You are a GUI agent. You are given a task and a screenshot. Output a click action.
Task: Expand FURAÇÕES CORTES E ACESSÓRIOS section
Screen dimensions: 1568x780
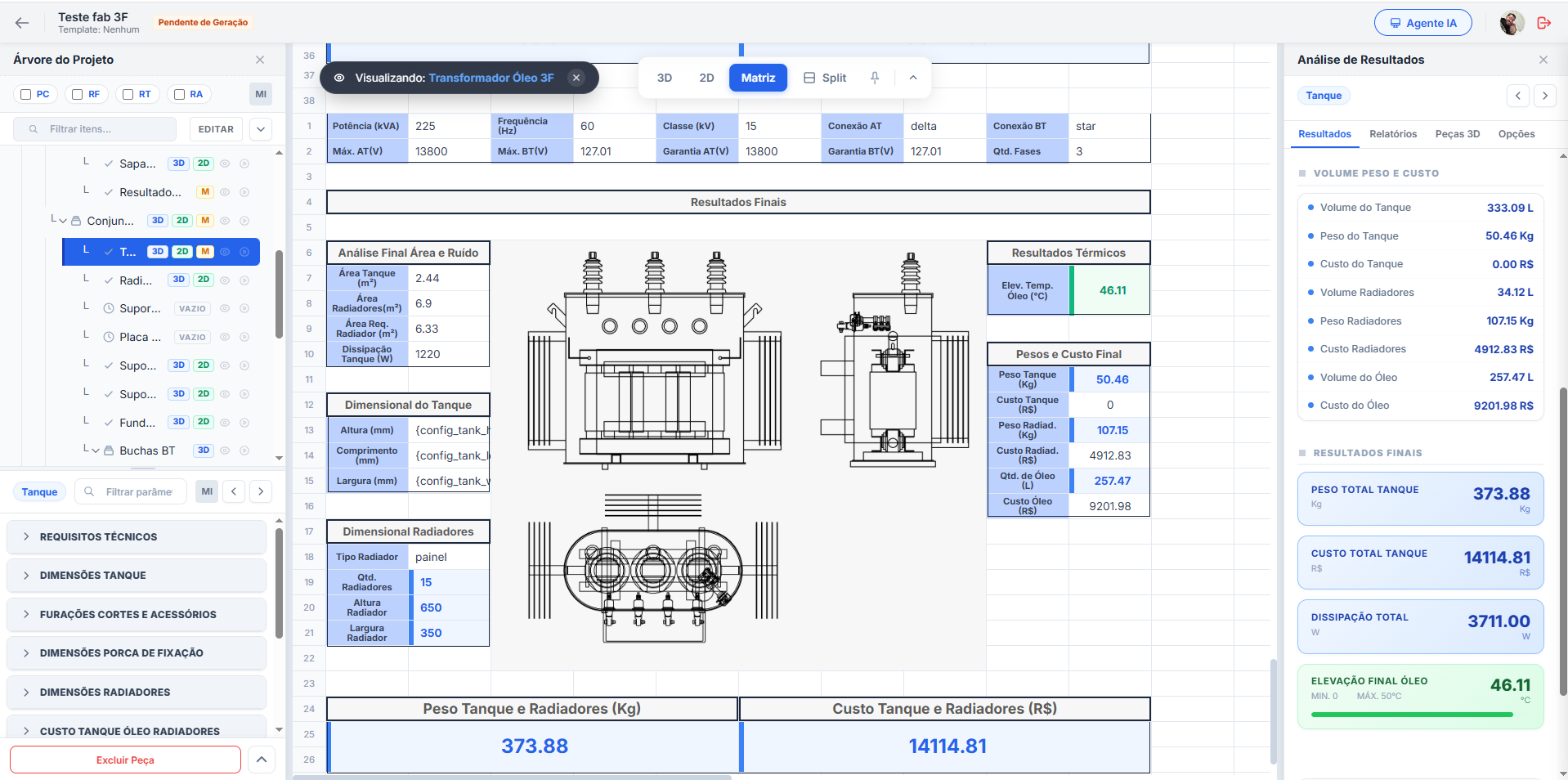click(x=137, y=615)
